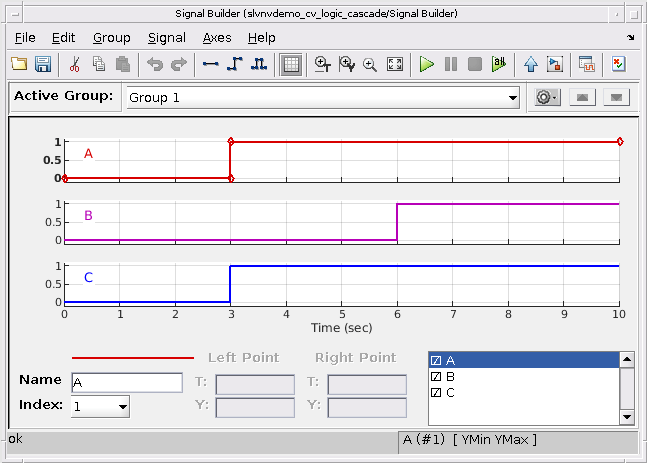Toggle the snap grid button

click(291, 64)
